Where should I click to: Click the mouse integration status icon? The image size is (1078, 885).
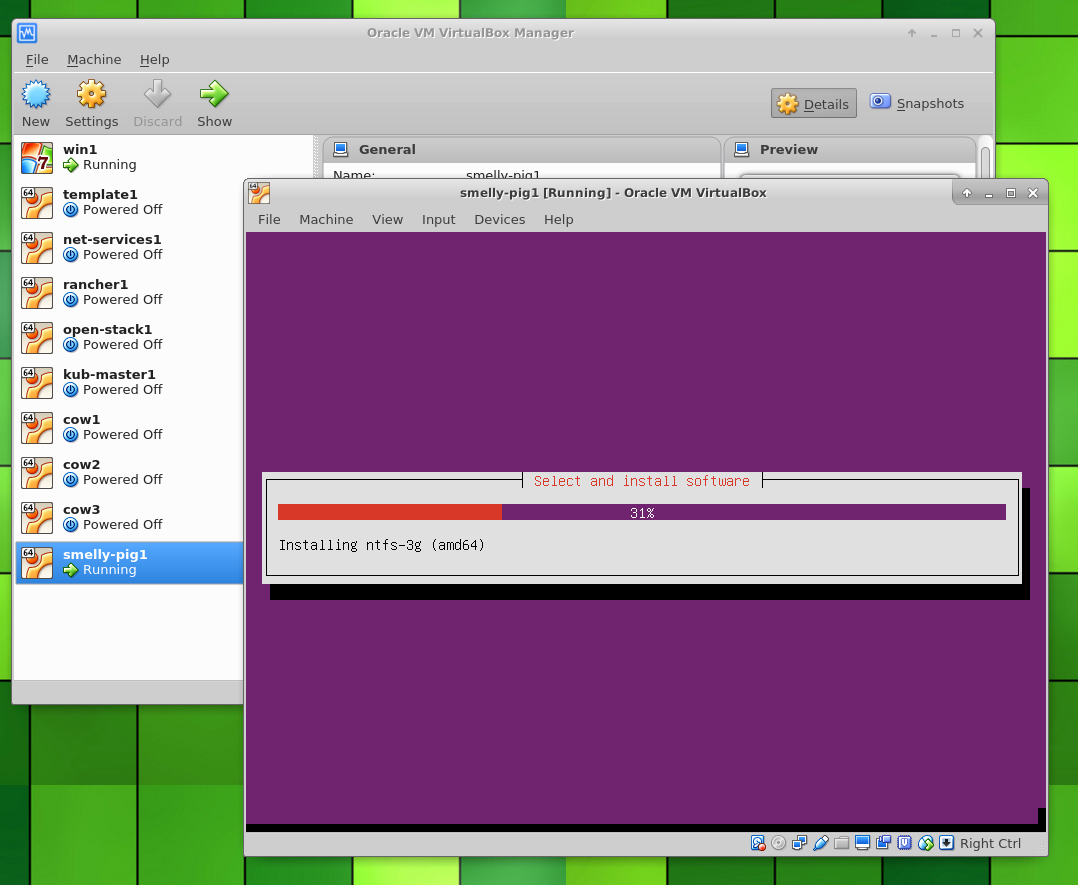pyautogui.click(x=926, y=843)
